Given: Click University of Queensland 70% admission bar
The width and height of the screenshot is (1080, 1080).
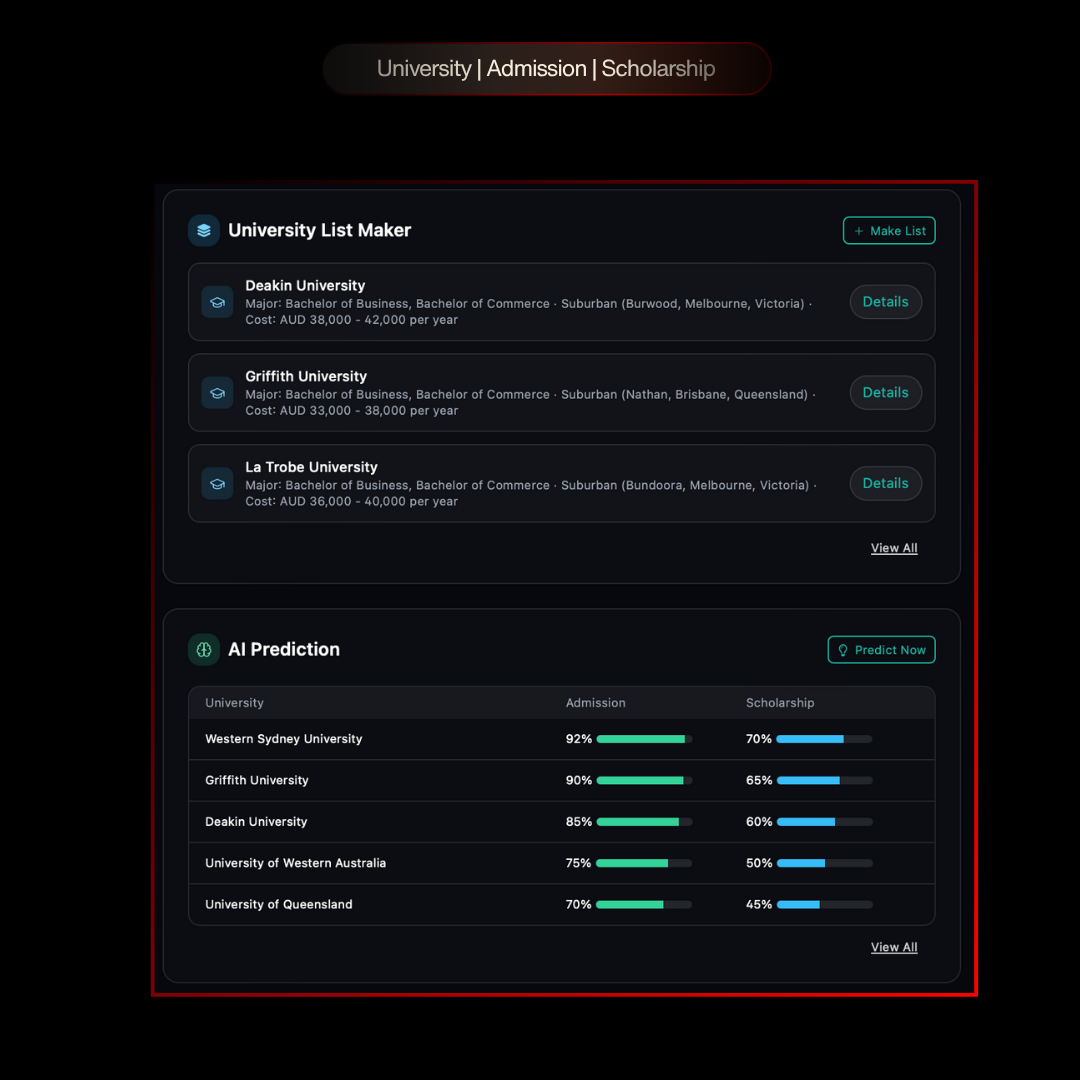Looking at the screenshot, I should coord(644,904).
